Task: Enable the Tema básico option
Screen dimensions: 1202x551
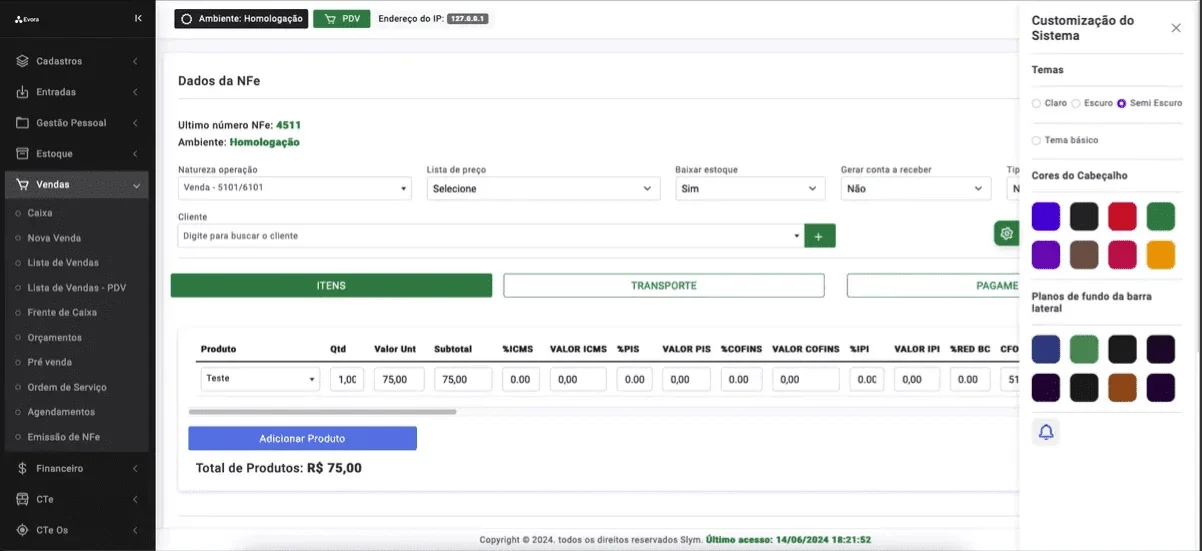Action: [1036, 140]
